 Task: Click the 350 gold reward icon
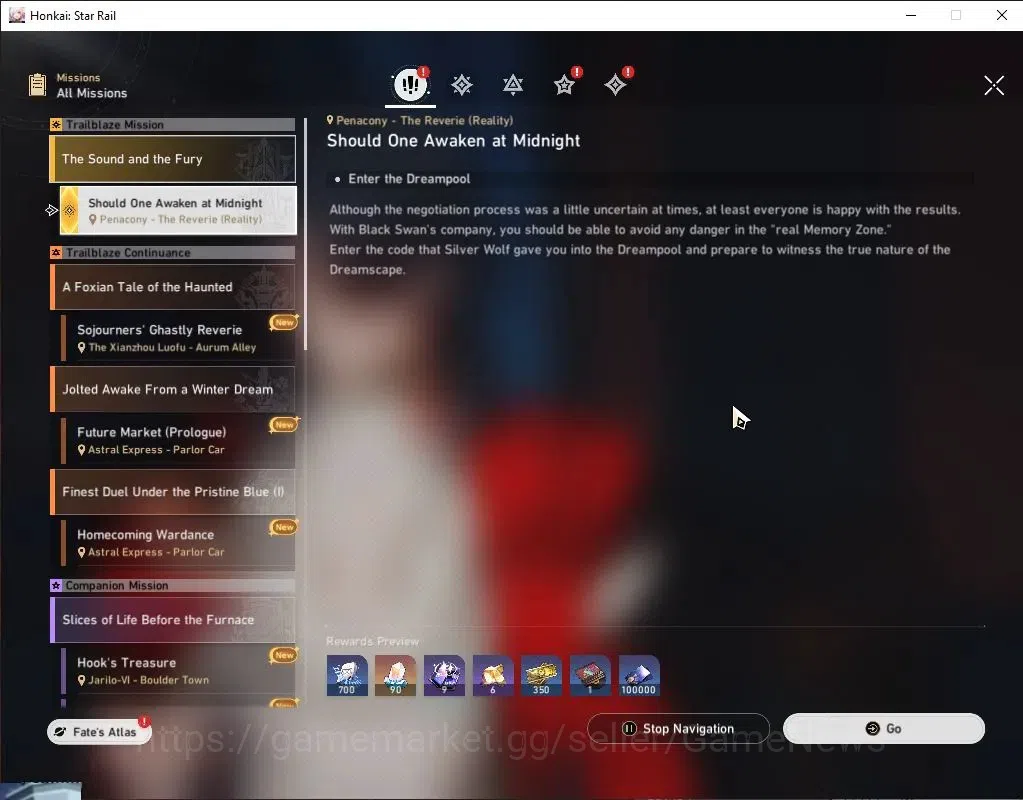542,675
